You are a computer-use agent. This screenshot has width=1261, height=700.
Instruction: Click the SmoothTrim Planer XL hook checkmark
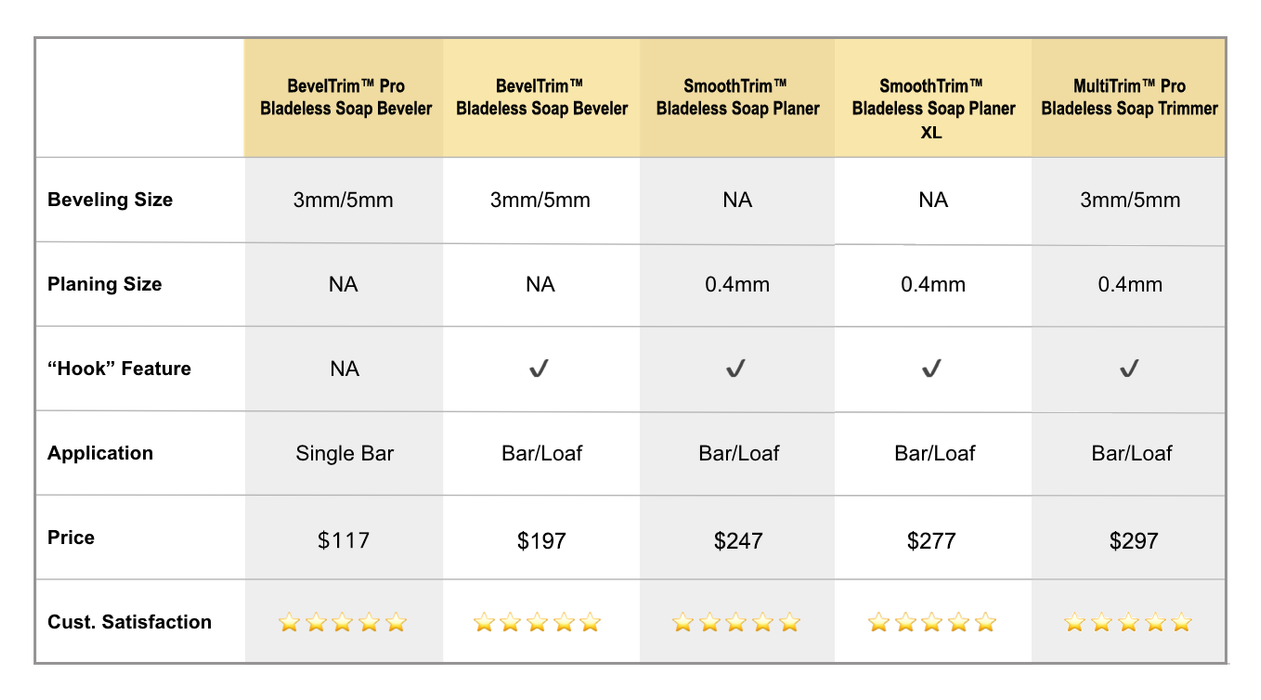tap(932, 369)
